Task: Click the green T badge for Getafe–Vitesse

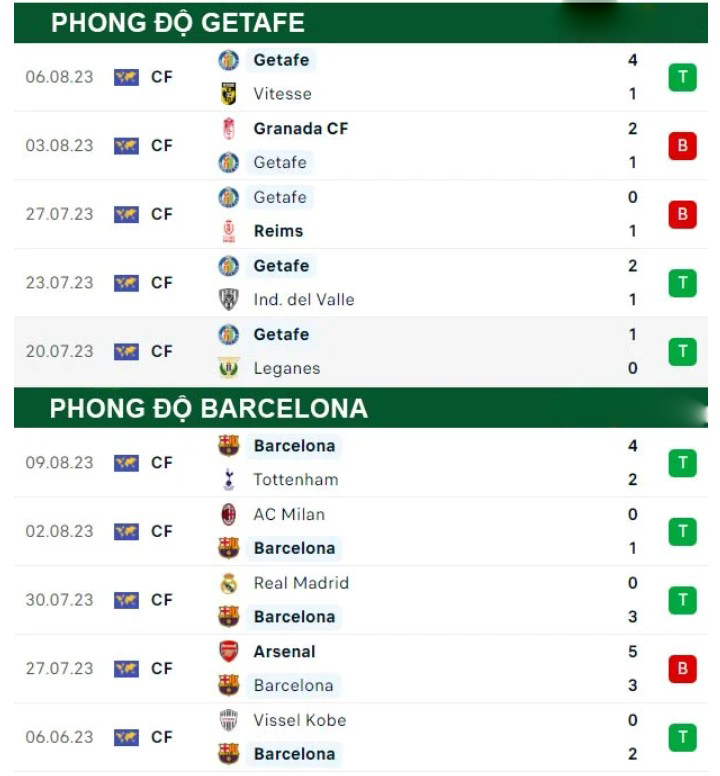Action: click(x=682, y=77)
